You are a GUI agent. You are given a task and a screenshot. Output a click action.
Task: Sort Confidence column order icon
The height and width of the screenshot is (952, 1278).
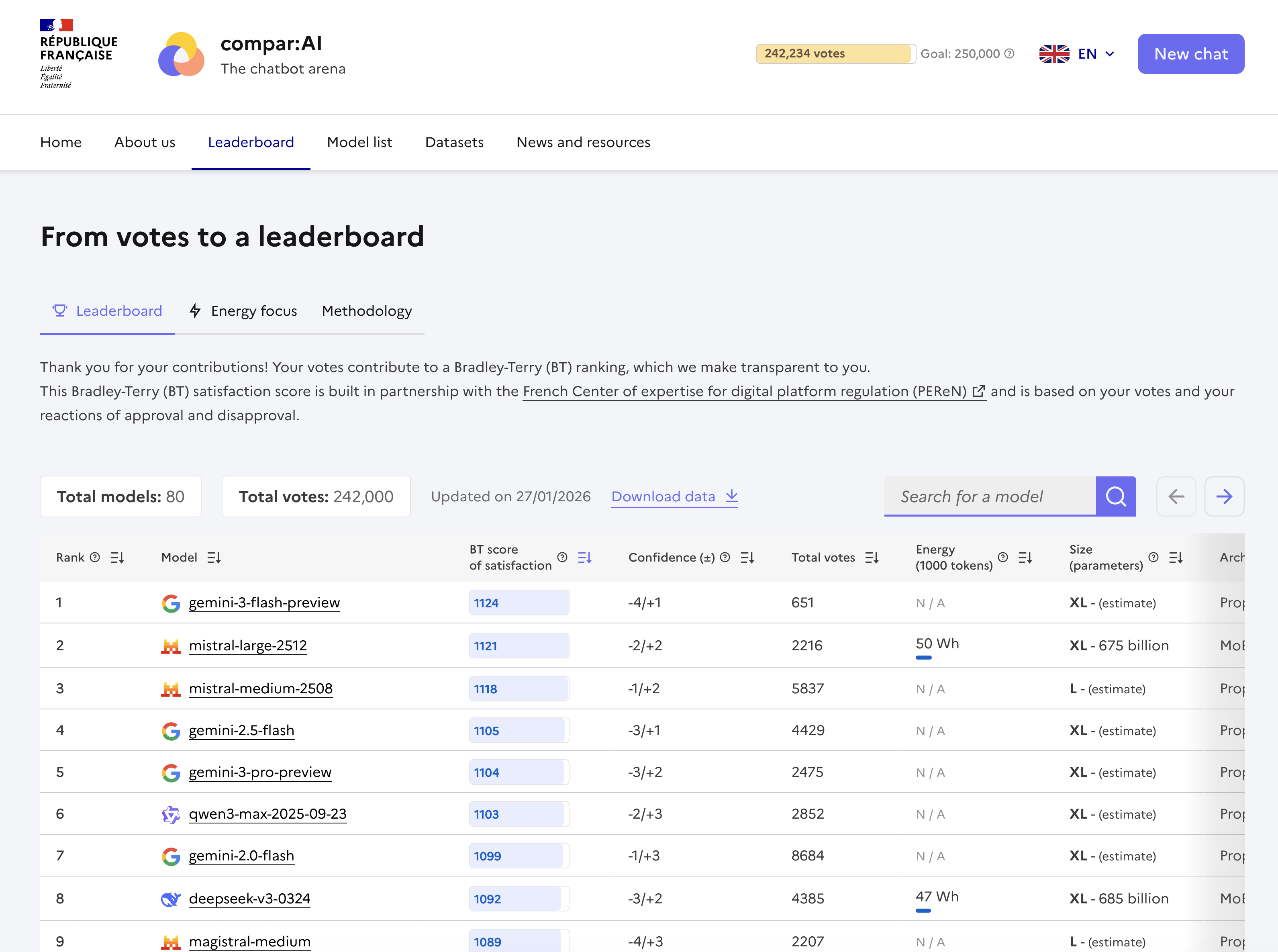click(x=747, y=557)
